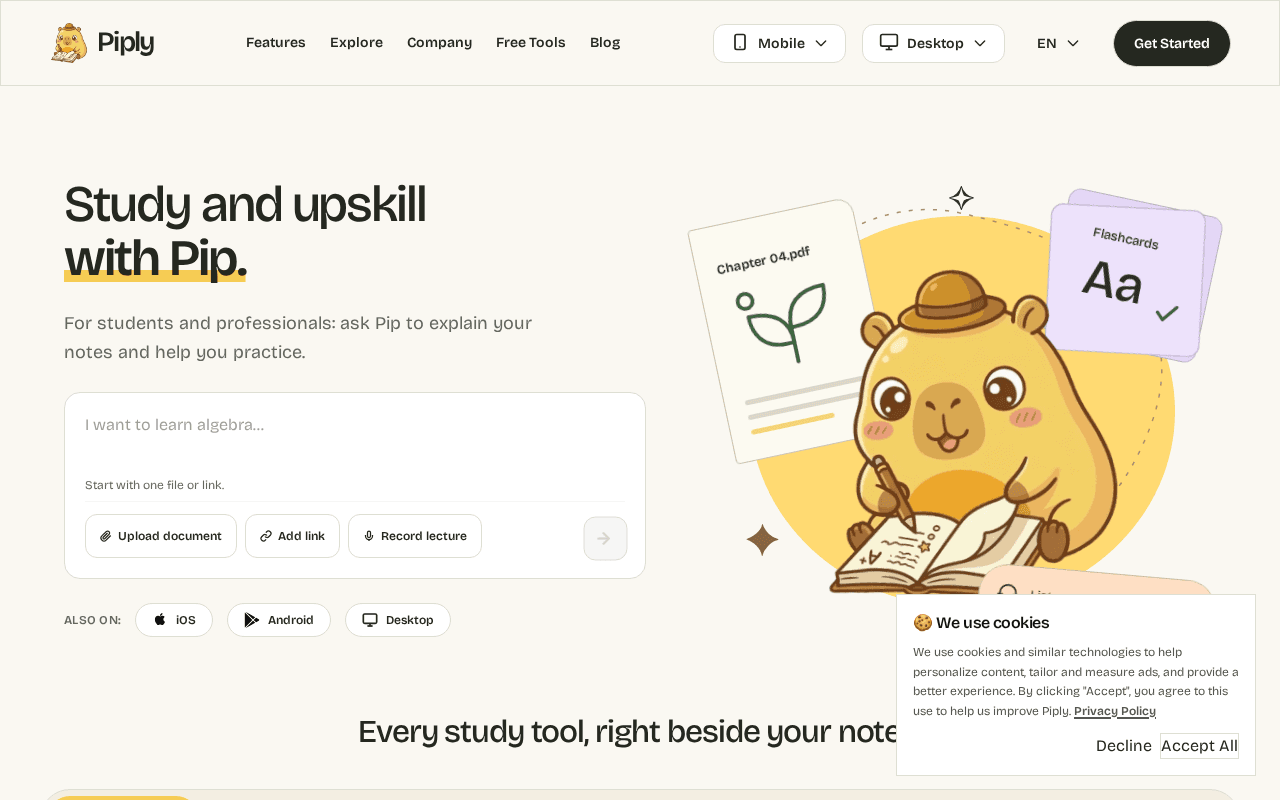1280x800 pixels.
Task: Click the Add link button
Action: pyautogui.click(x=292, y=536)
